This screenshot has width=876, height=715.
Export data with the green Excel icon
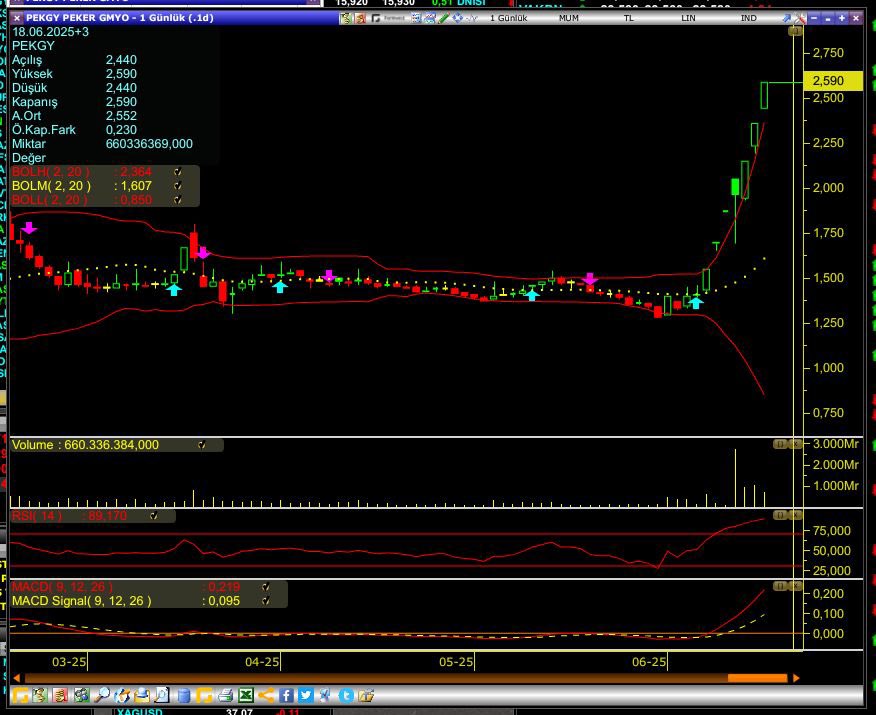[x=246, y=695]
